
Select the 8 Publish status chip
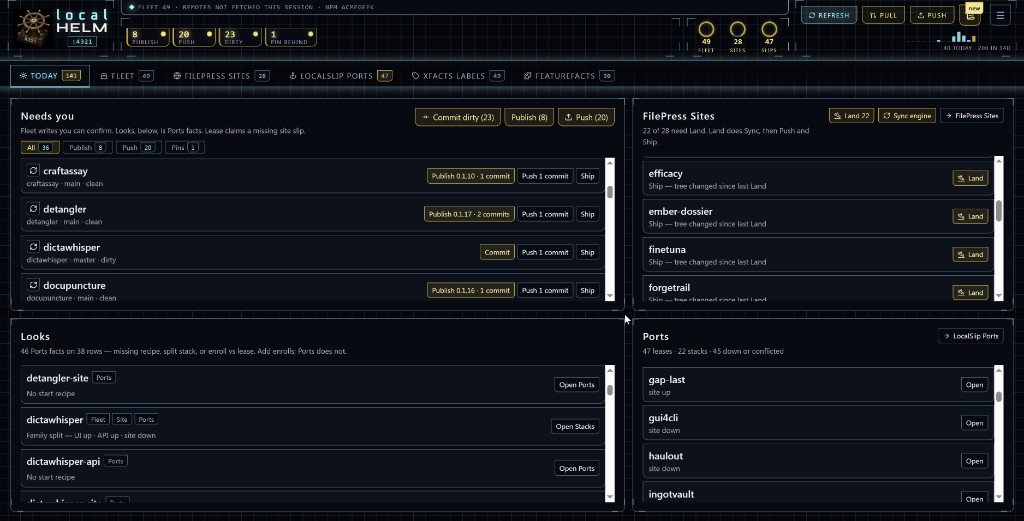pyautogui.click(x=148, y=37)
